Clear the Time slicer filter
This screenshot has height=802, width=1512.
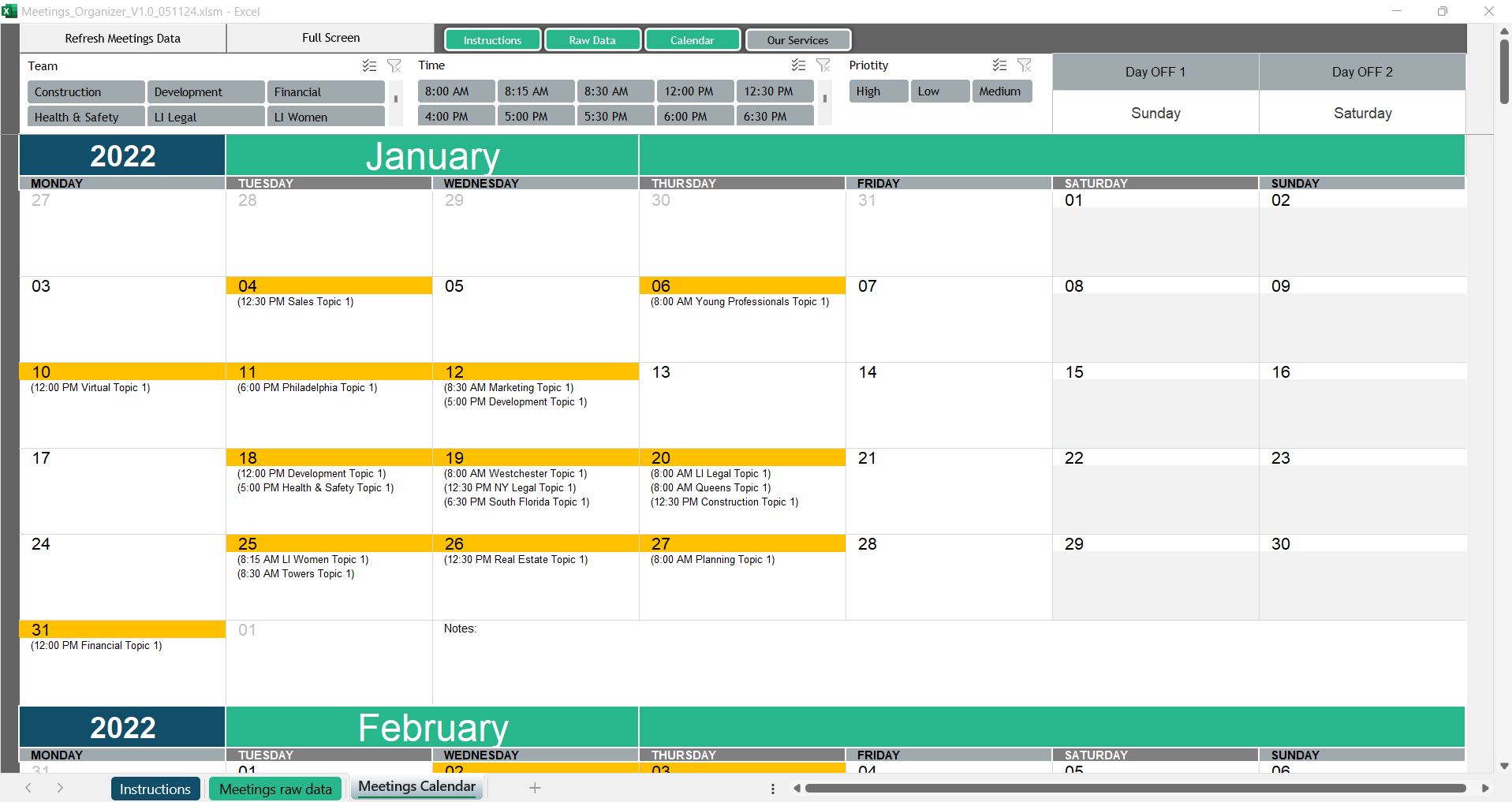coord(823,65)
